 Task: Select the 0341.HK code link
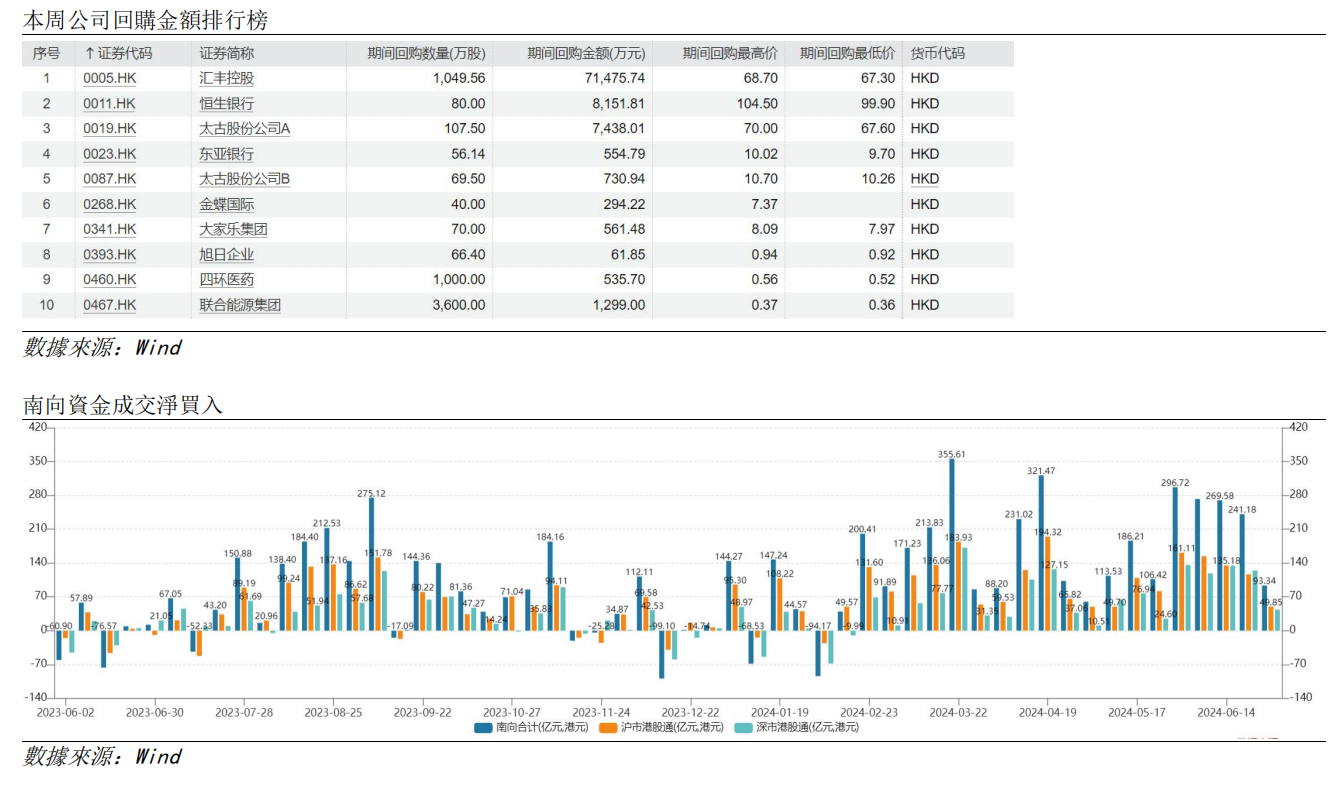click(x=109, y=229)
